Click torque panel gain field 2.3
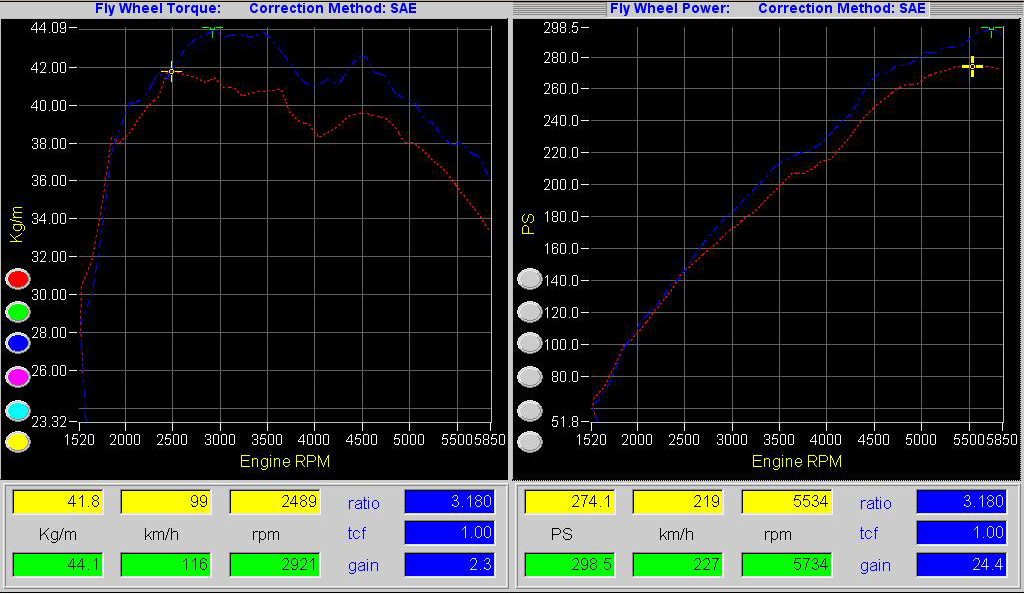This screenshot has width=1024, height=594. pos(449,565)
